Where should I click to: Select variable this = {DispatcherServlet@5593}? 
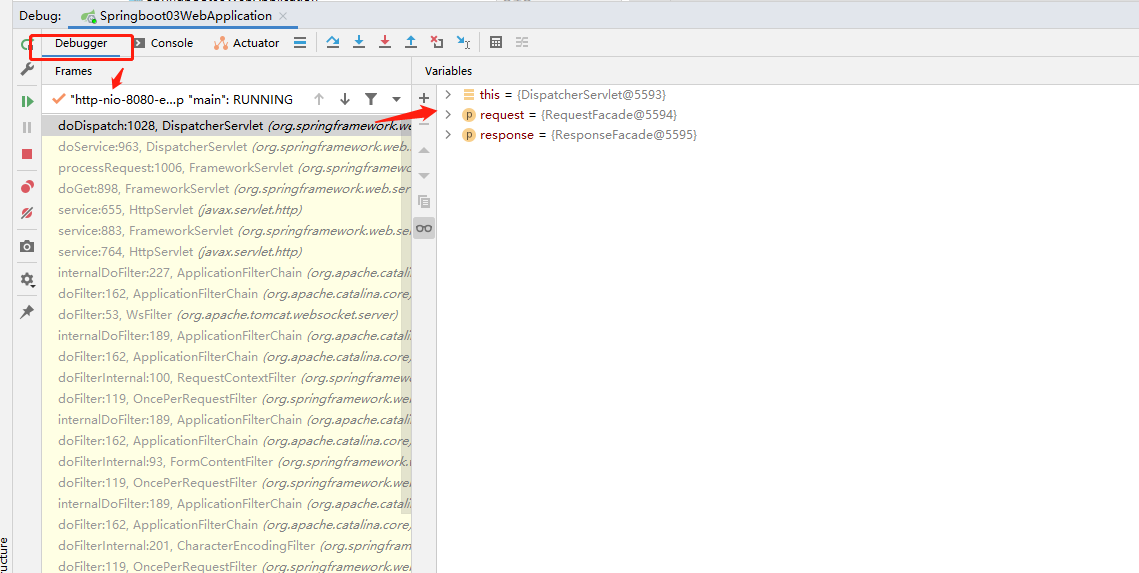[x=572, y=94]
